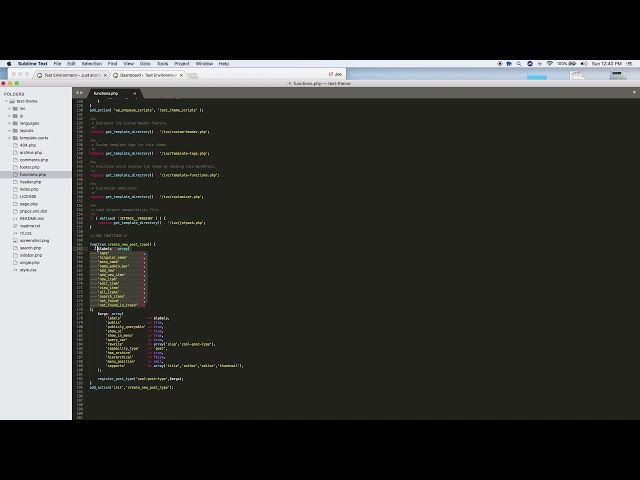Select screenshot.png in the file list
Screen dimensions: 640x480
pyautogui.click(x=34, y=240)
